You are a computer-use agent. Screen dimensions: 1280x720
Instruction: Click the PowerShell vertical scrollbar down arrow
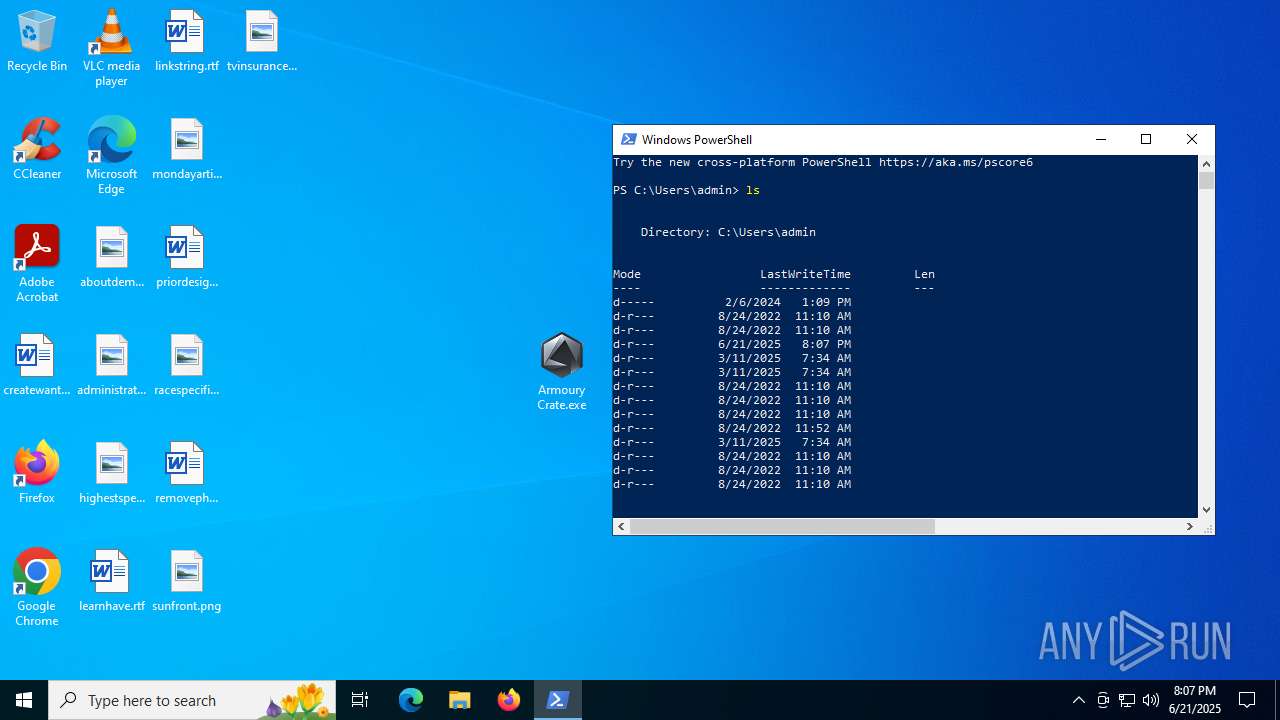coord(1206,510)
